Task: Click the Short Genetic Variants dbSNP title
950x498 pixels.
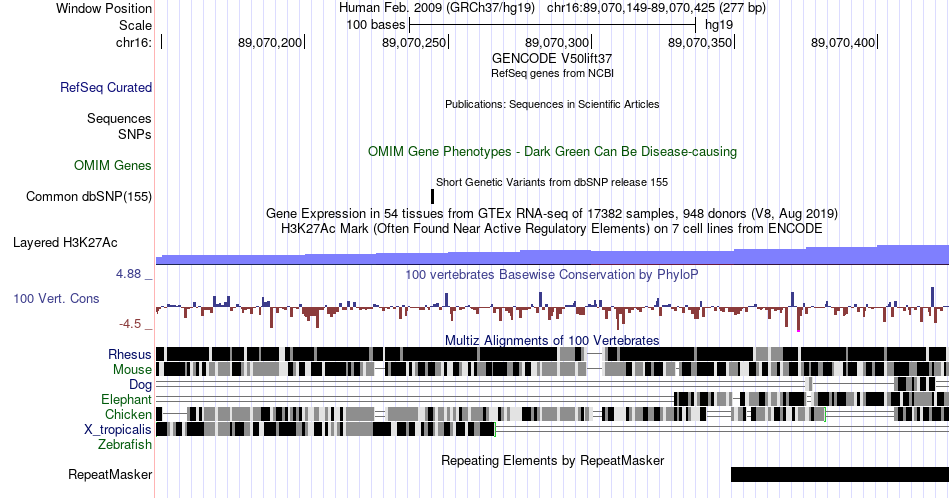Action: (x=552, y=182)
